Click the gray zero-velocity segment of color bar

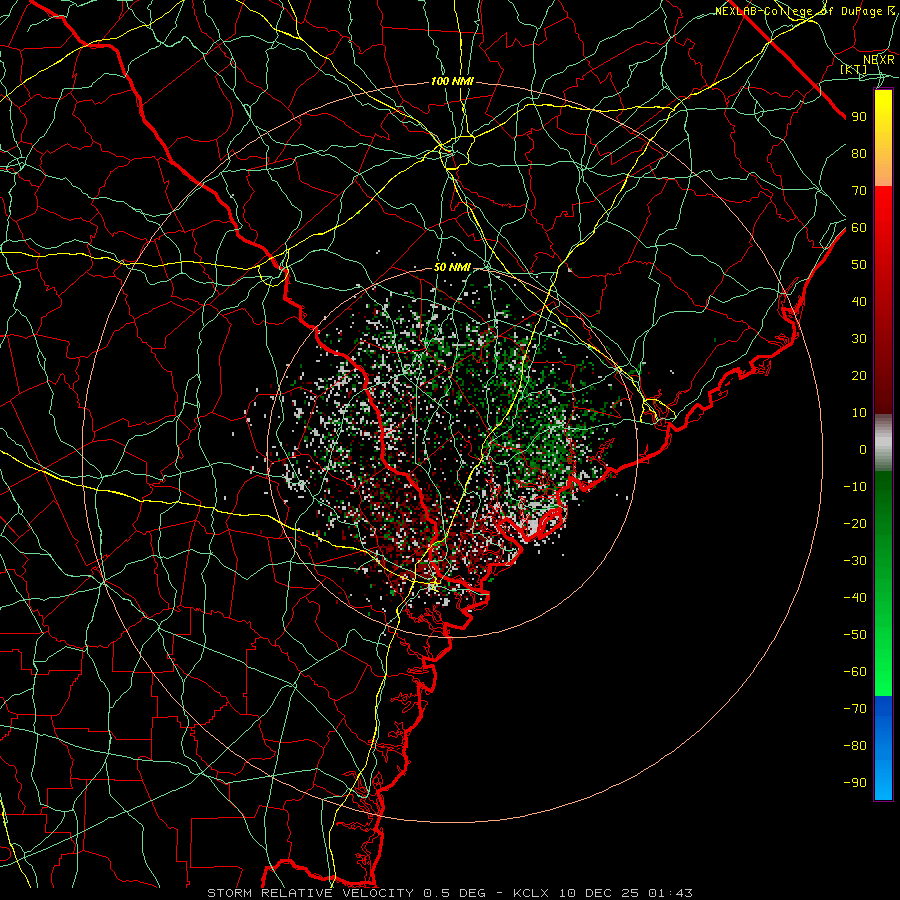pos(883,443)
